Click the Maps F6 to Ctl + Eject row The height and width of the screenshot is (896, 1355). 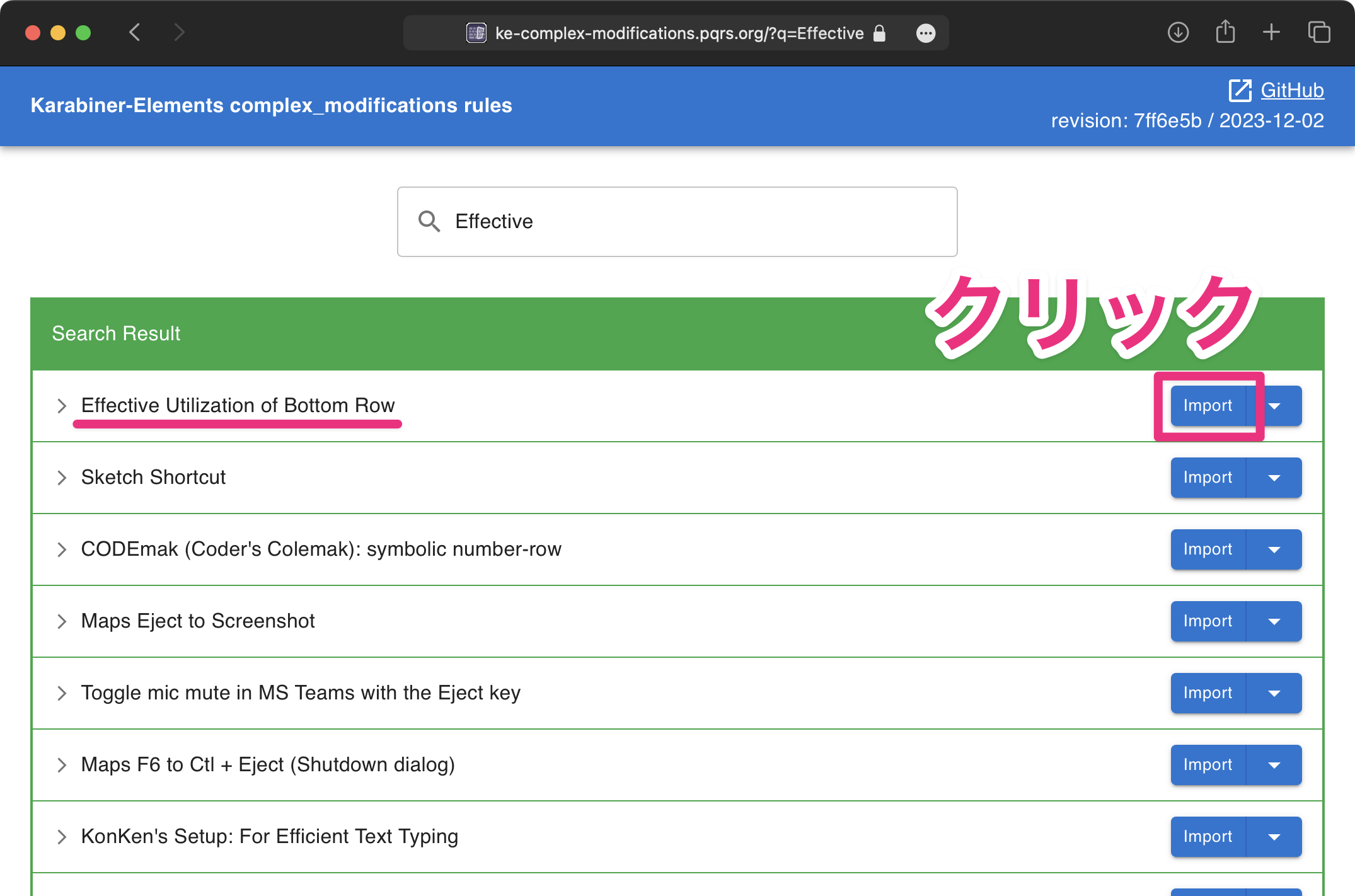pos(268,765)
